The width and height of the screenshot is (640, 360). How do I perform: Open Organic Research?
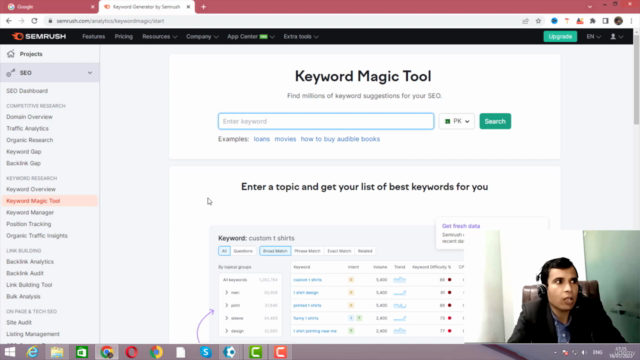(30, 140)
